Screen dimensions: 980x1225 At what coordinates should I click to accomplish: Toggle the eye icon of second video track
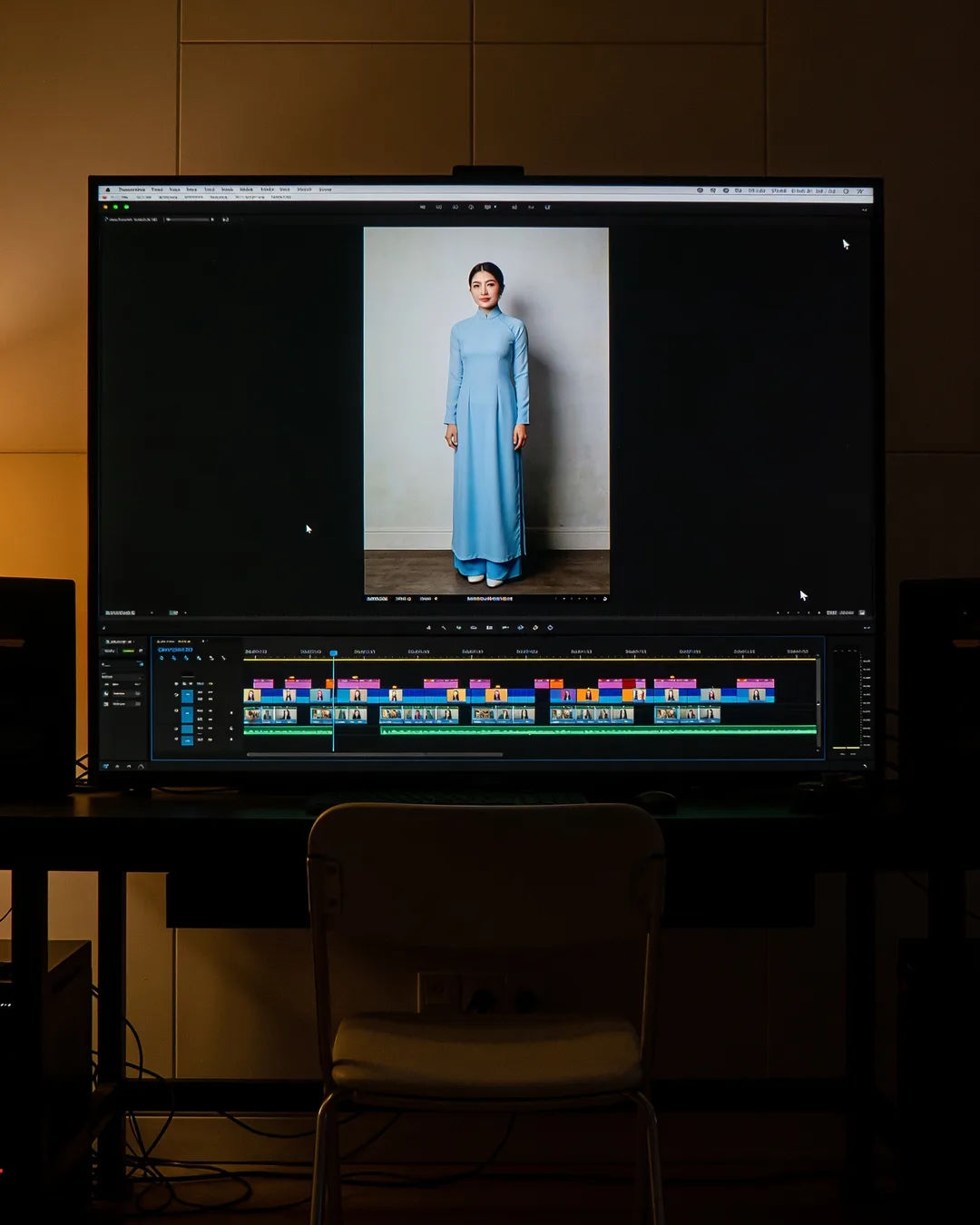point(176,710)
